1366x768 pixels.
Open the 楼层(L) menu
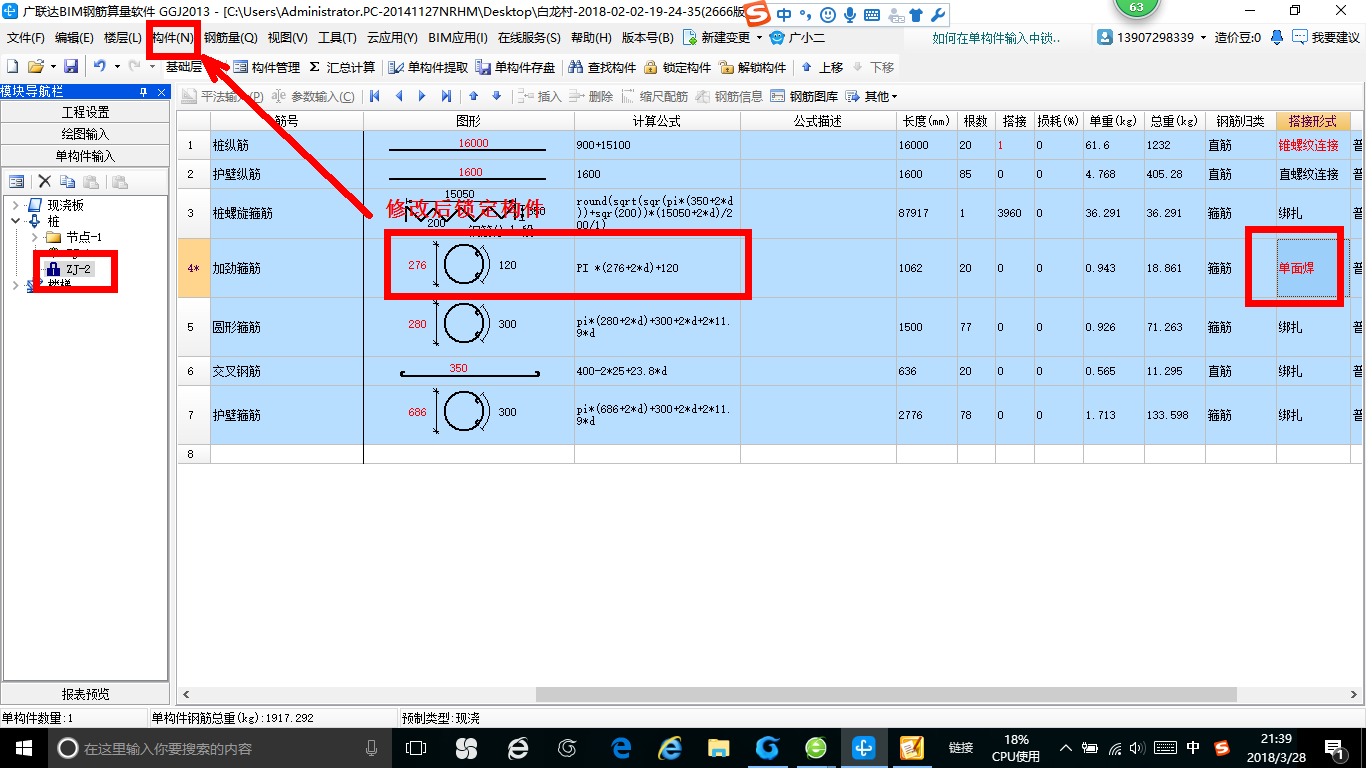coord(122,38)
